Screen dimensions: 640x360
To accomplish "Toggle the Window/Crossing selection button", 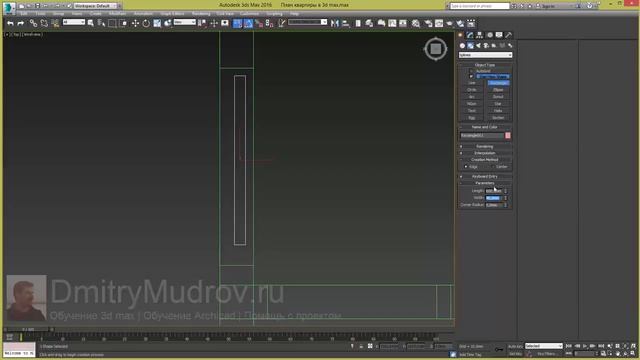I will pos(123,23).
